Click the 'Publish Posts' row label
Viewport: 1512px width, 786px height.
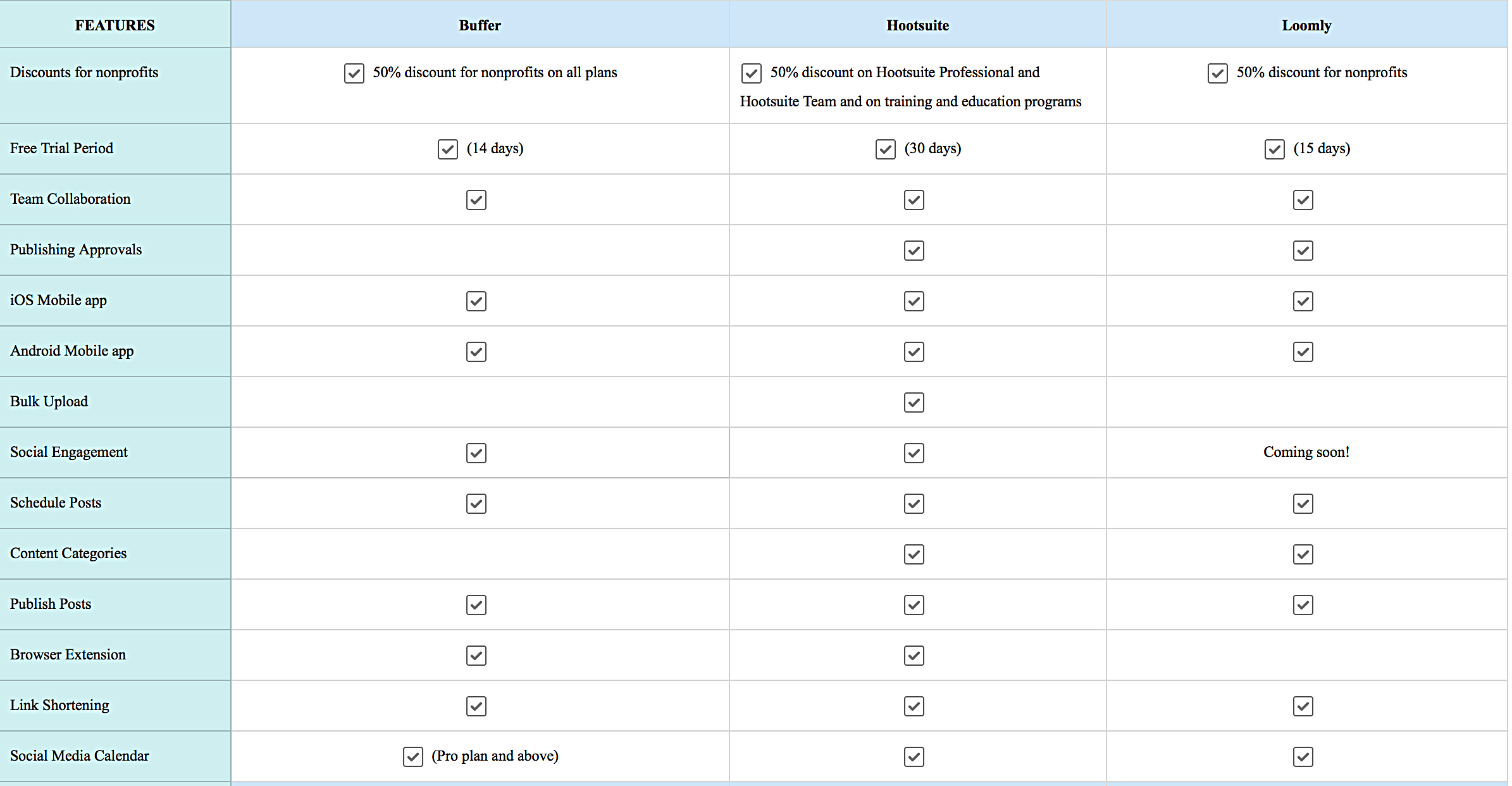(x=51, y=604)
